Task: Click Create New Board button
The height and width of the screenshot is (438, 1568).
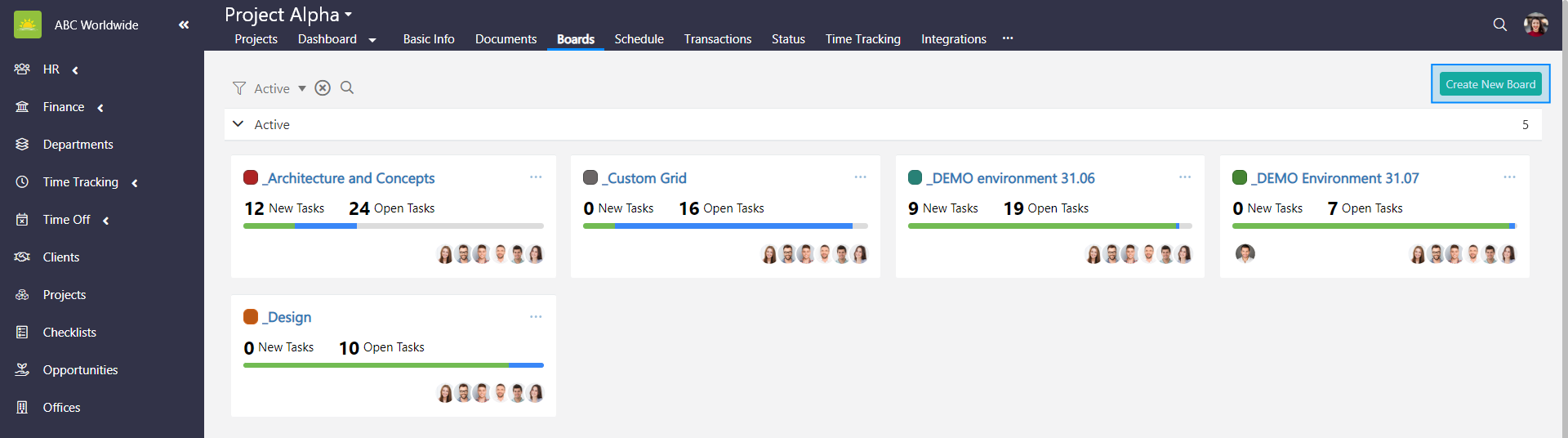Action: click(x=1490, y=84)
